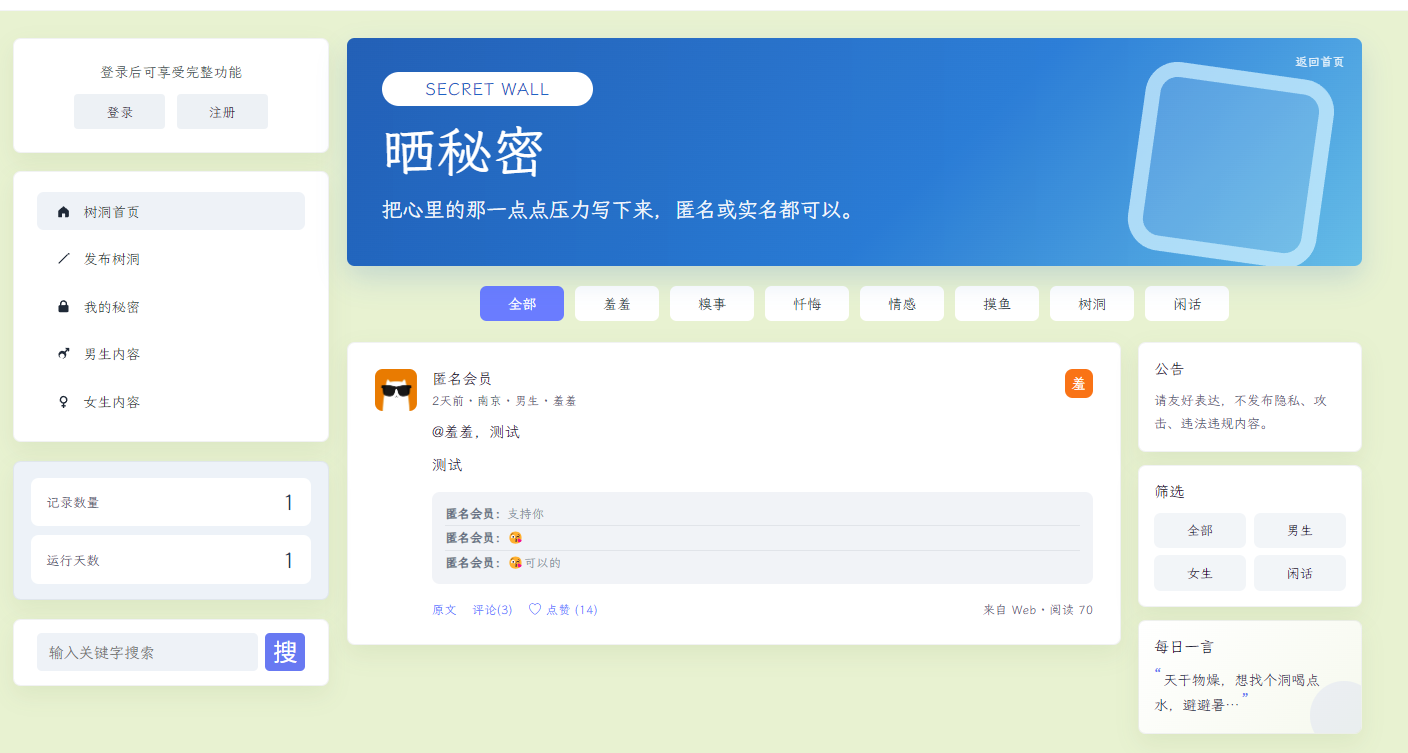Screen dimensions: 1408x753
Task: Click the comment 可以的
Action: click(543, 563)
